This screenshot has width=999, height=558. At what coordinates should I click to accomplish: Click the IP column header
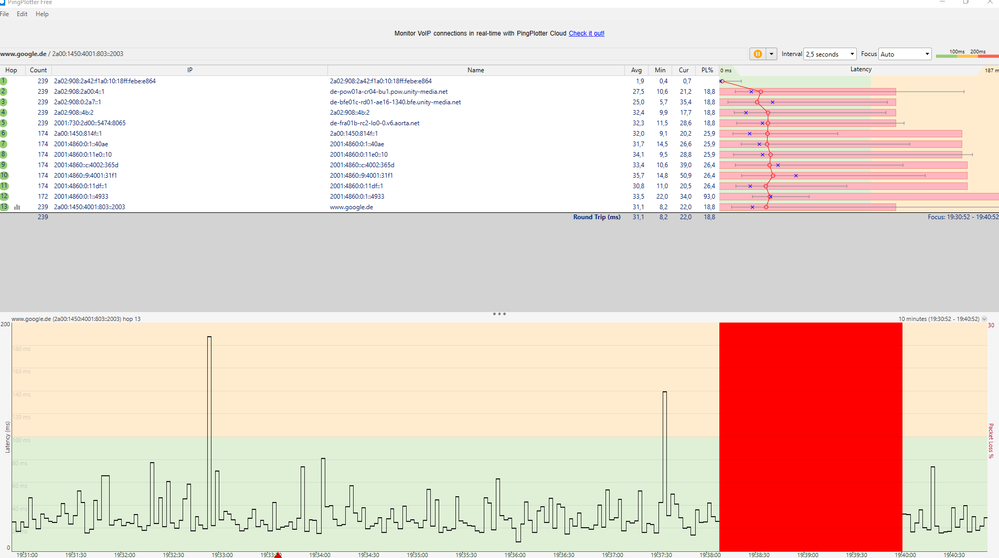(190, 70)
